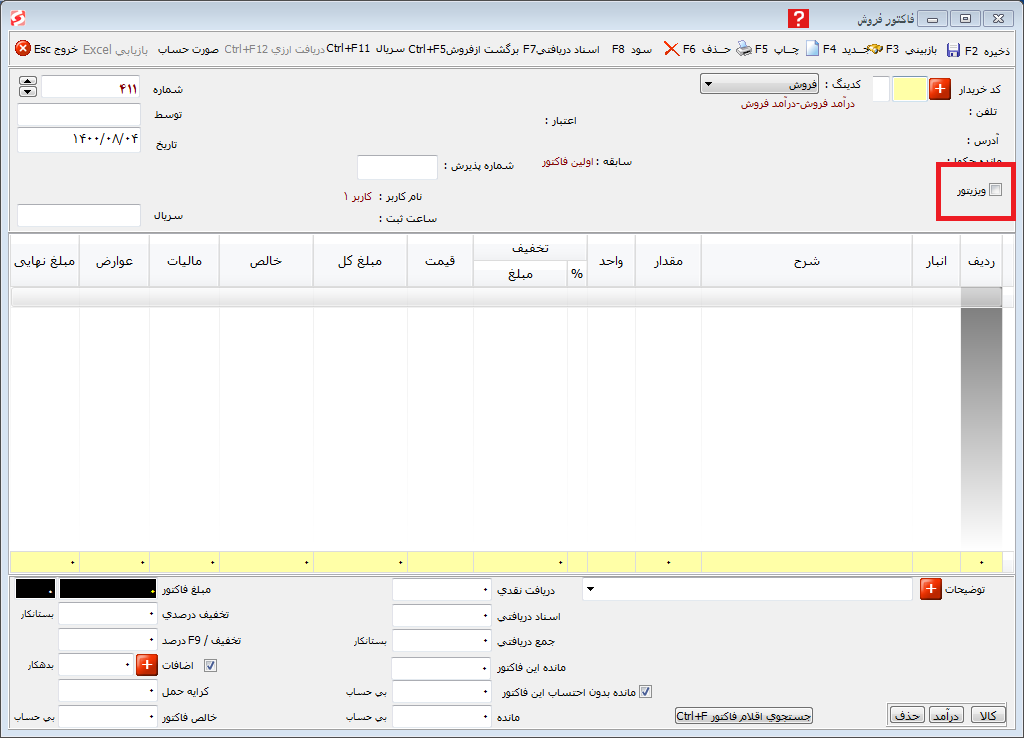Viewport: 1024px width, 738px height.
Task: Decrease the شماره invoice number with down arrow
Action: tap(27, 91)
